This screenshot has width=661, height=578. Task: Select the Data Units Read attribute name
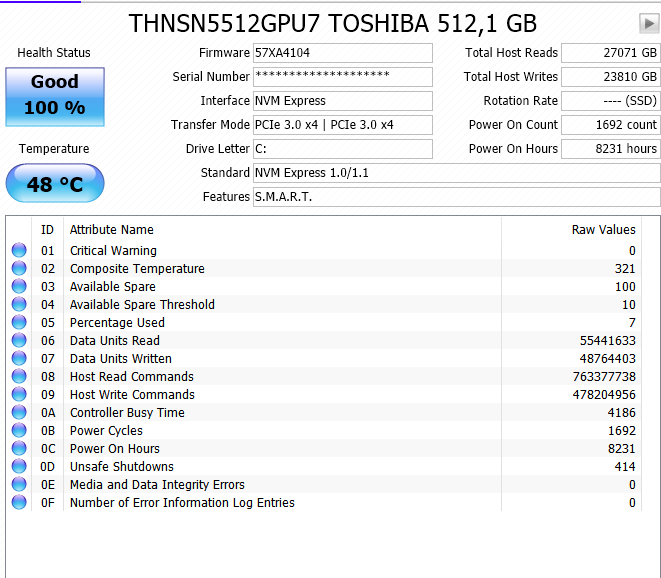pos(115,341)
